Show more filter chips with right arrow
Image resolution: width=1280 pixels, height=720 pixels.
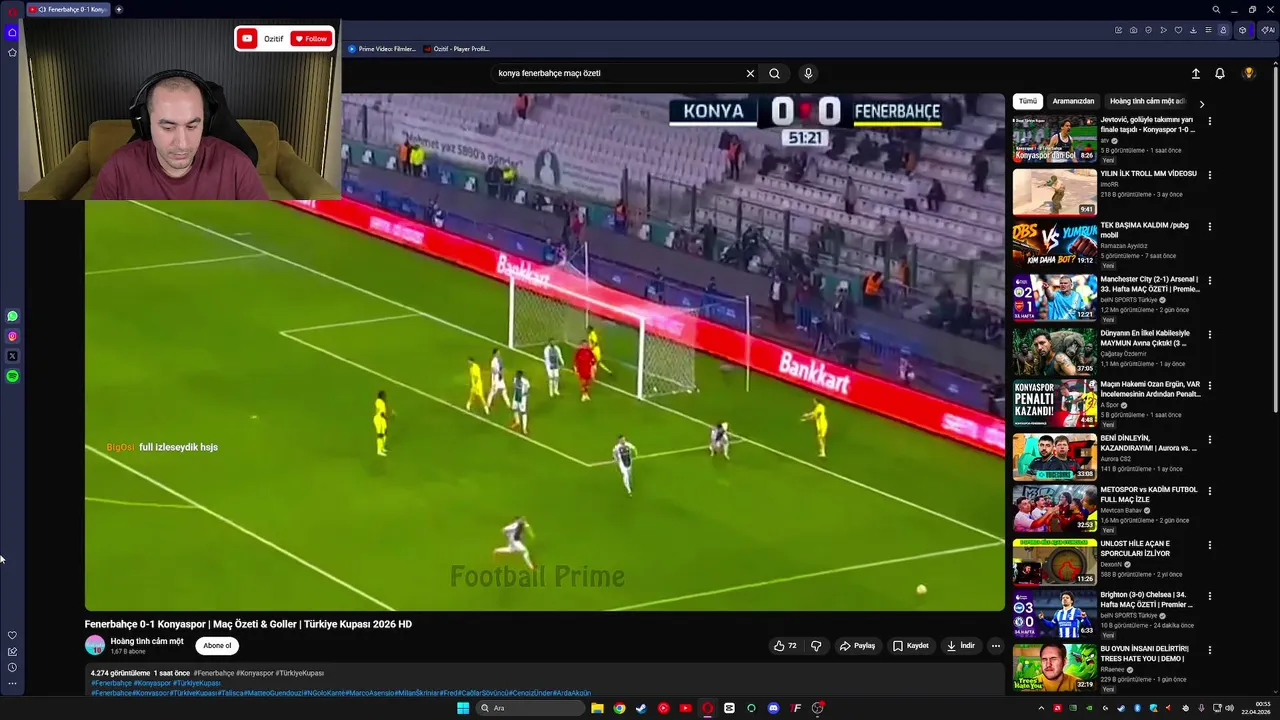(x=1201, y=103)
